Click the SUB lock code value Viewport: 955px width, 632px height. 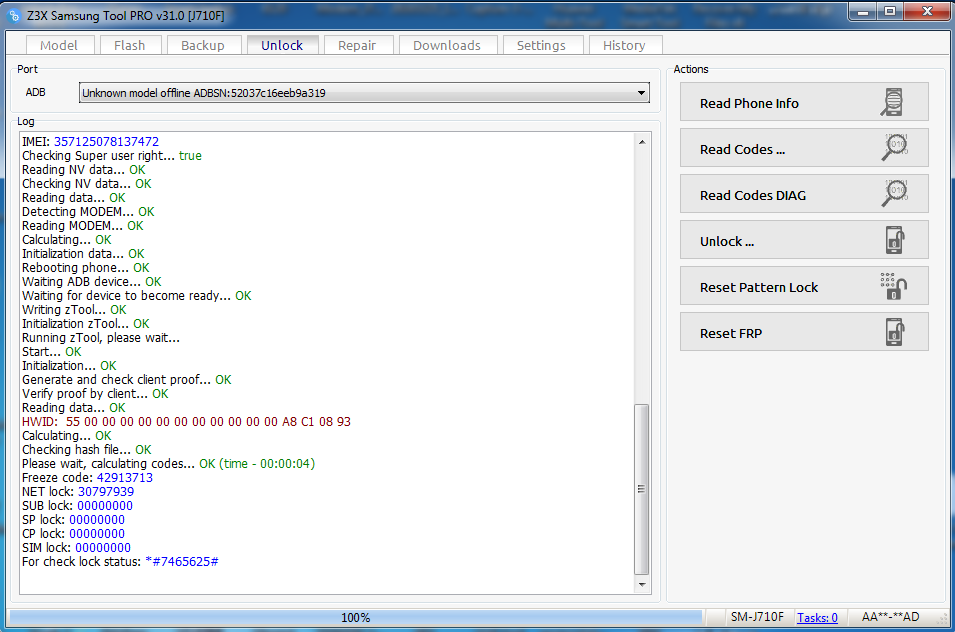point(105,505)
